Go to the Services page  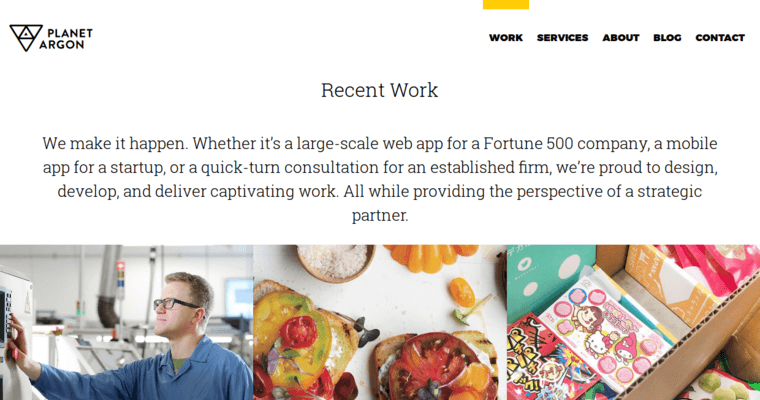click(x=562, y=38)
